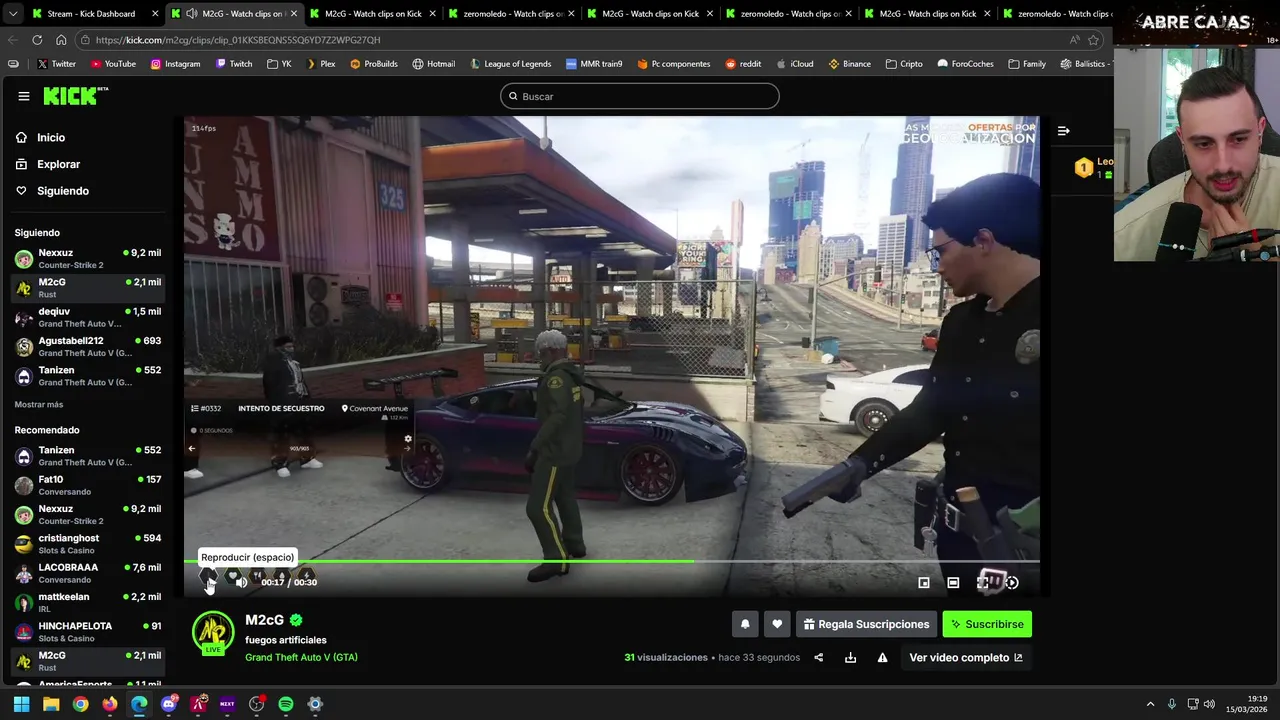Open Agustabell212 channel in sidebar
Image resolution: width=1280 pixels, height=720 pixels.
[x=88, y=346]
